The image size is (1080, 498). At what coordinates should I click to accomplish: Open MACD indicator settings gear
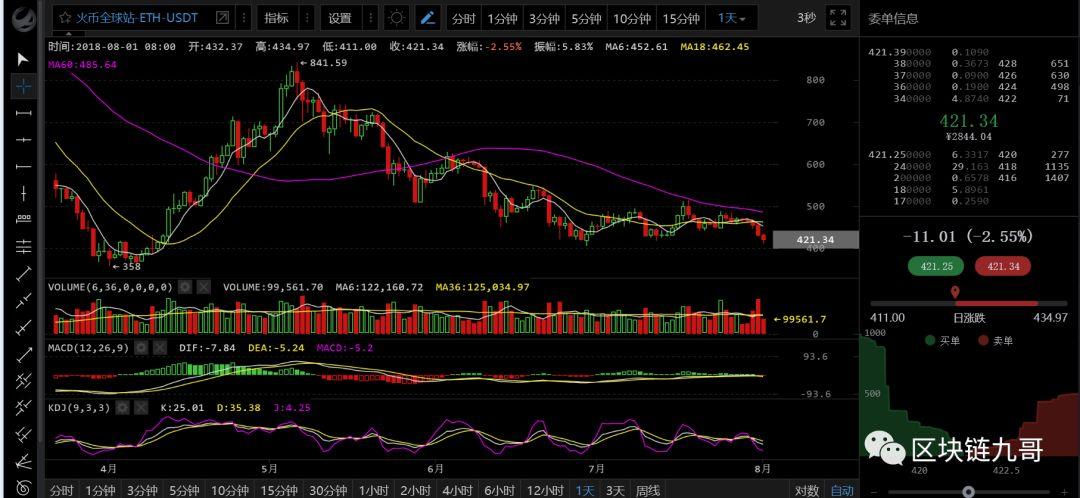(x=141, y=348)
